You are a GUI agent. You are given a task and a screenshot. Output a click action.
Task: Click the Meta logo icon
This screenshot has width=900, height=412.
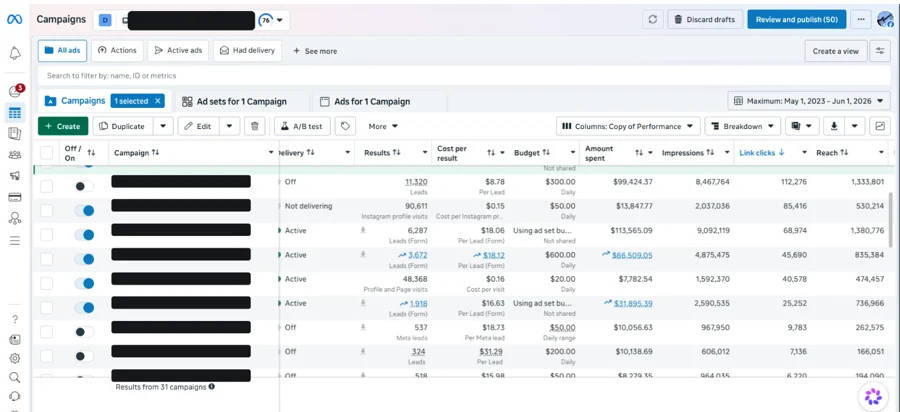pyautogui.click(x=15, y=20)
